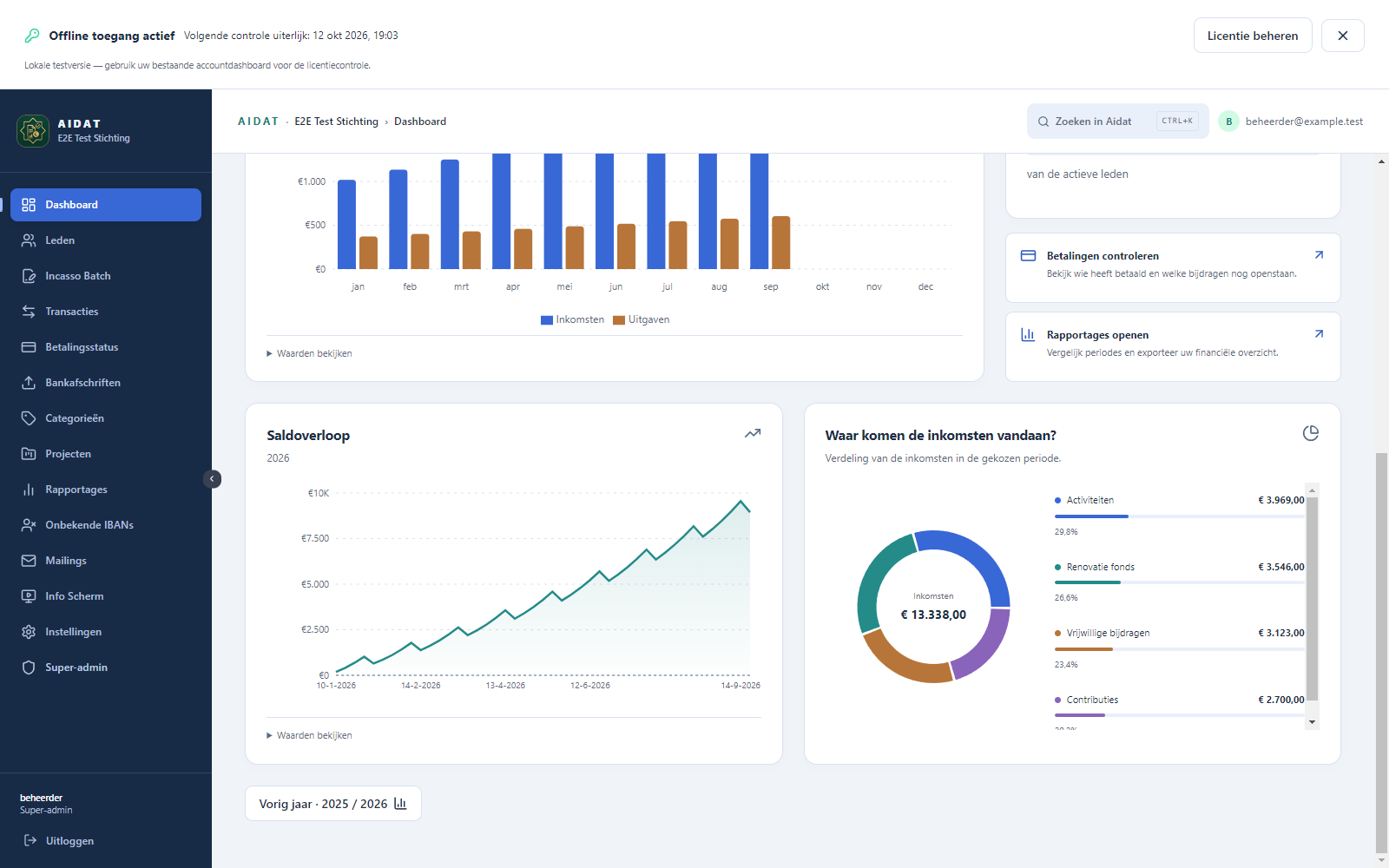
Task: Click pie chart icon in inkomsten card
Action: (1311, 433)
